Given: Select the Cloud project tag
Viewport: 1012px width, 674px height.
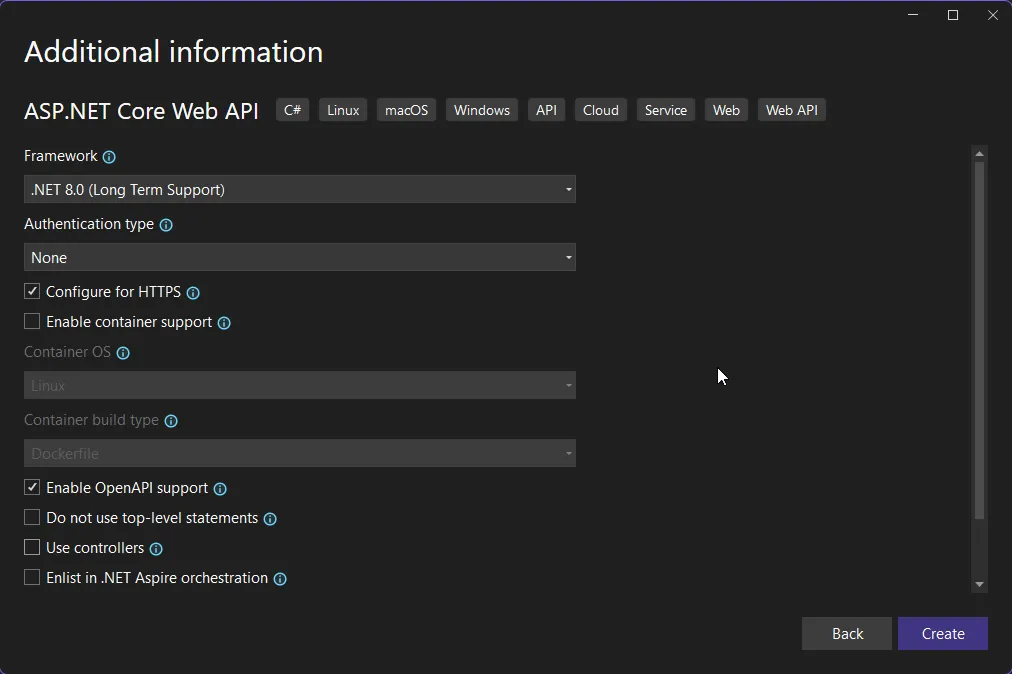Looking at the screenshot, I should tap(600, 110).
